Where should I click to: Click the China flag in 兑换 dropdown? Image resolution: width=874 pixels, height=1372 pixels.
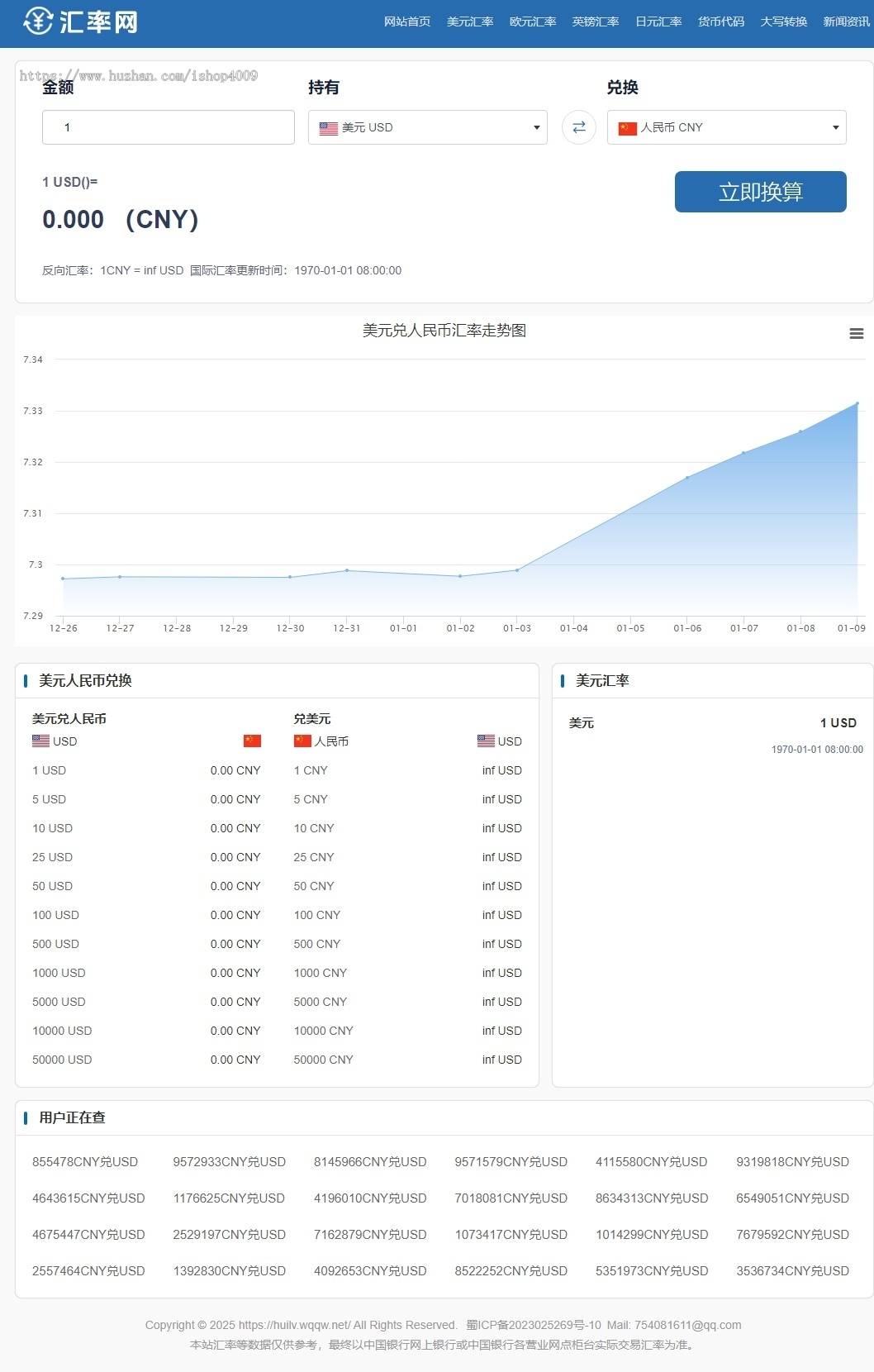[x=628, y=128]
